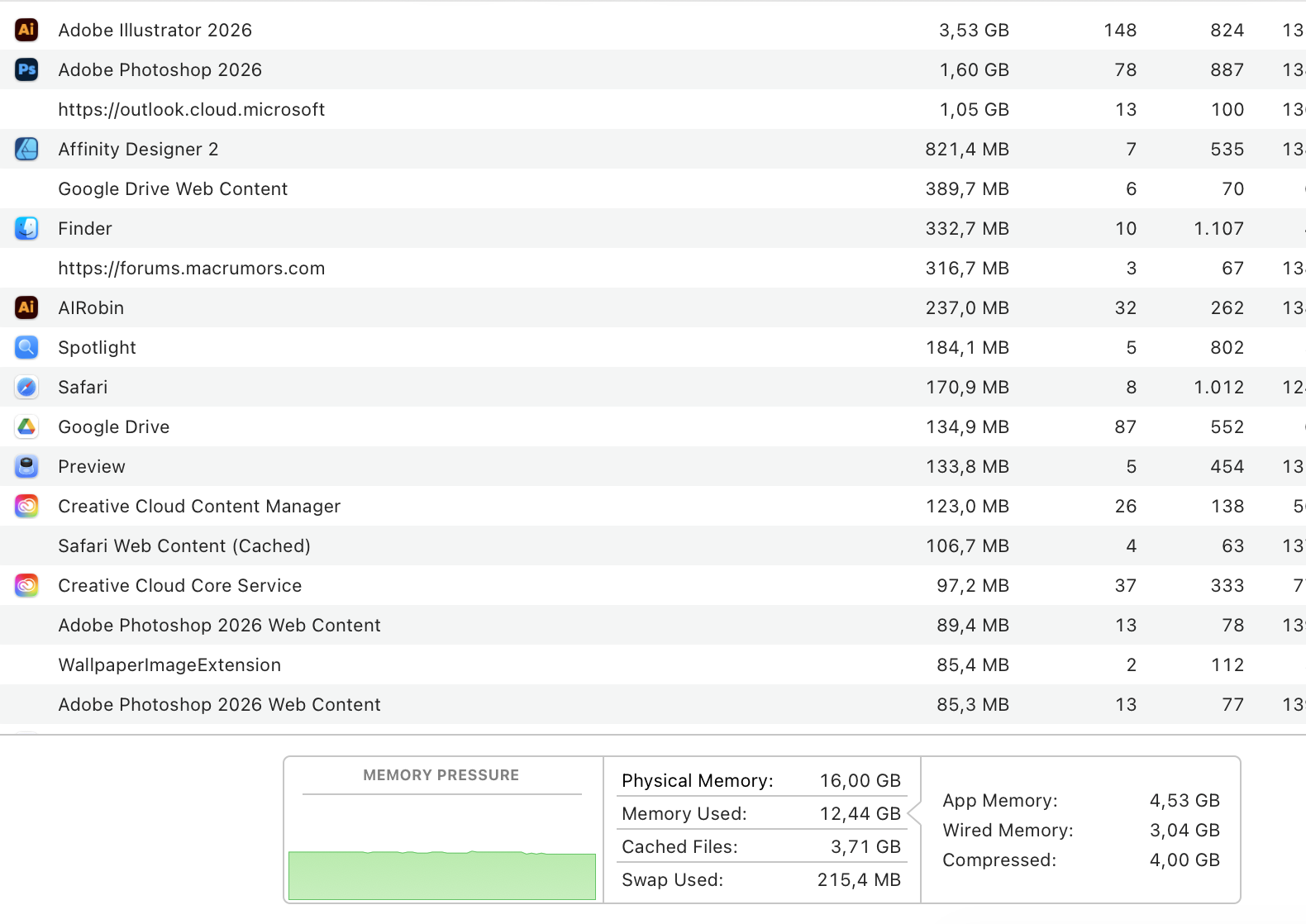Click the "148" threads value for Illustrator
Viewport: 1306px width, 924px height.
[1120, 30]
